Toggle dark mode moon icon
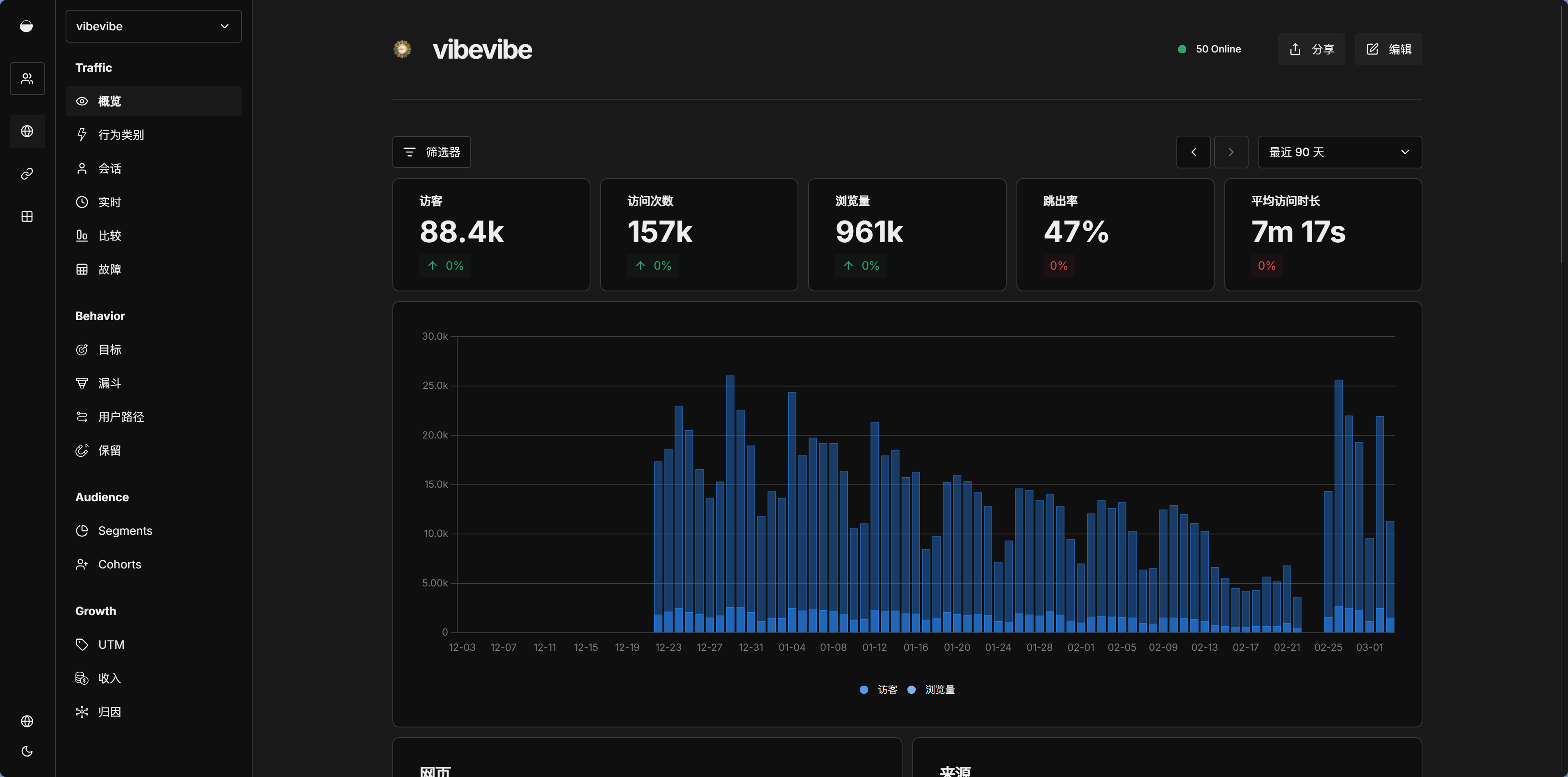 (27, 751)
